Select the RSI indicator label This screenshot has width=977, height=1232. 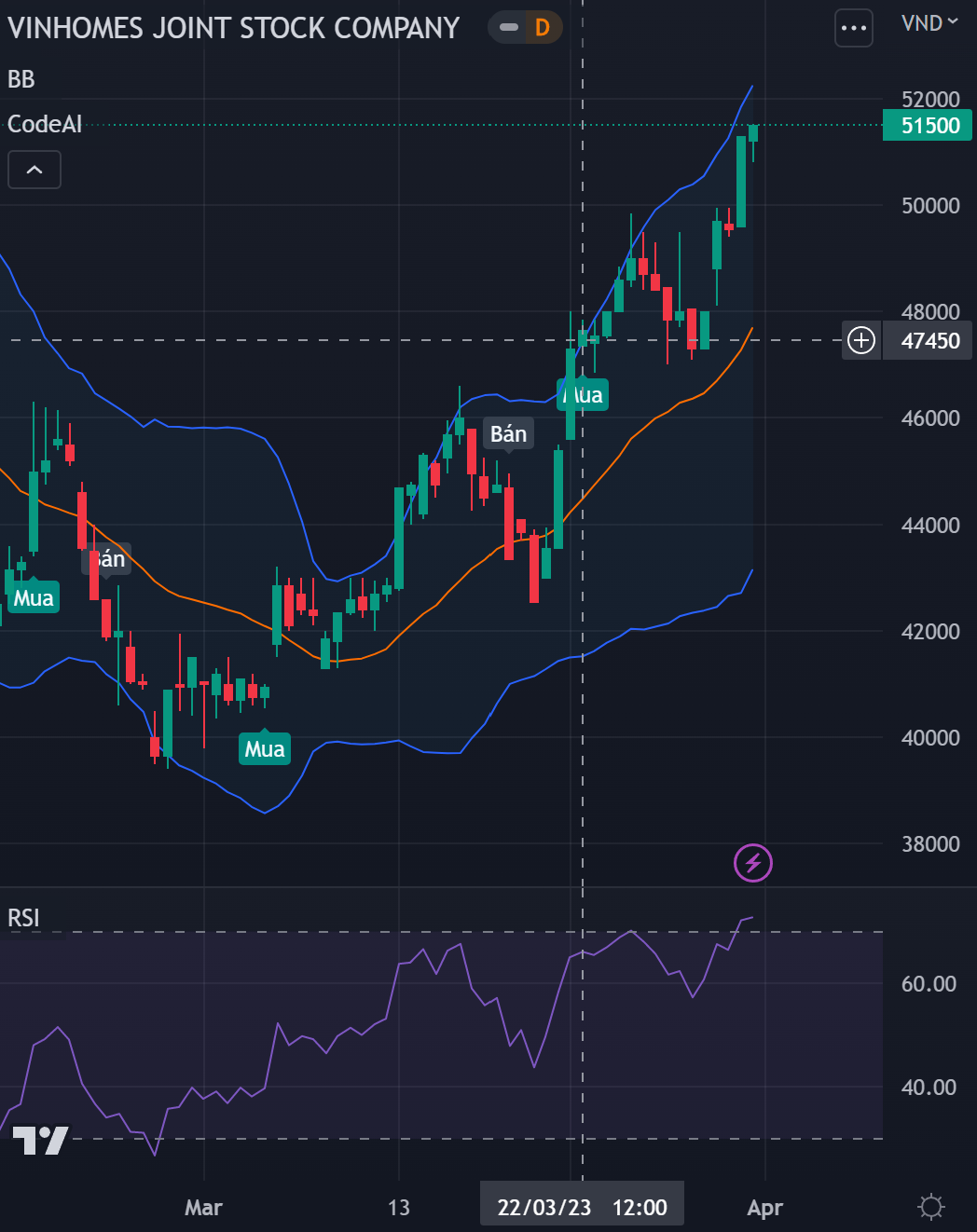point(23,918)
